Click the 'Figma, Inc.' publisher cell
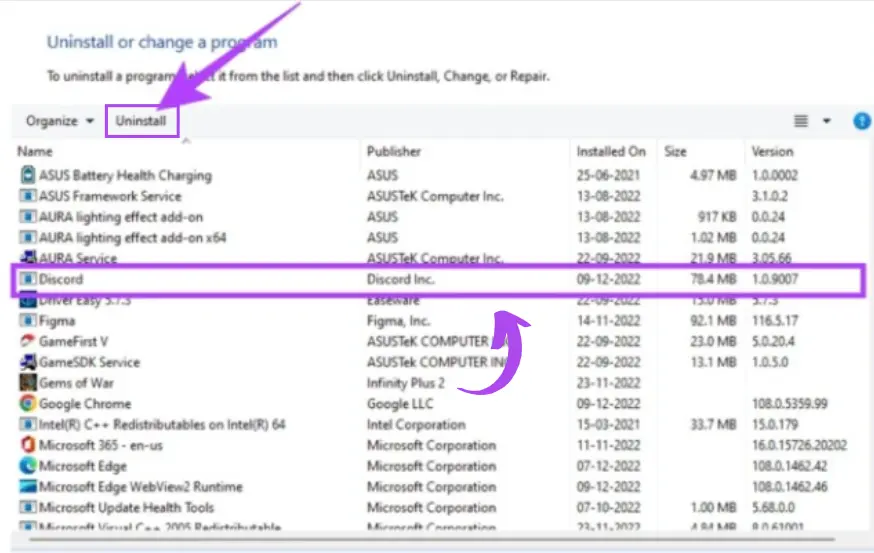The height and width of the screenshot is (553, 874). coord(398,321)
